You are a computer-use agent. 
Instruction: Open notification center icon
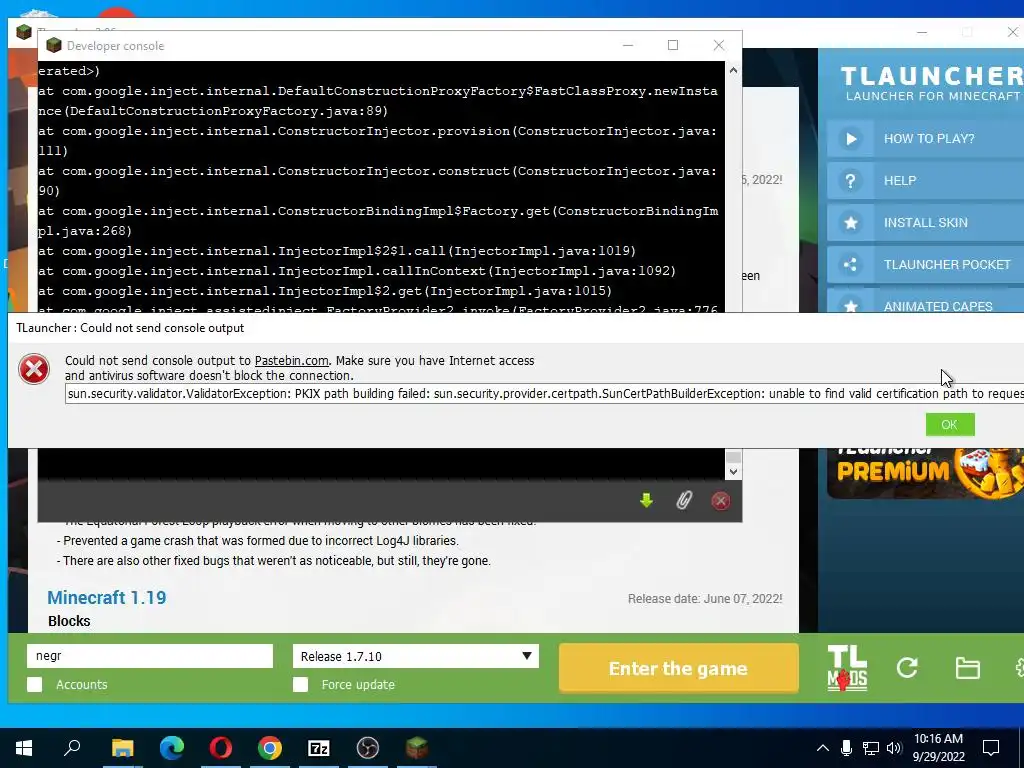[991, 748]
